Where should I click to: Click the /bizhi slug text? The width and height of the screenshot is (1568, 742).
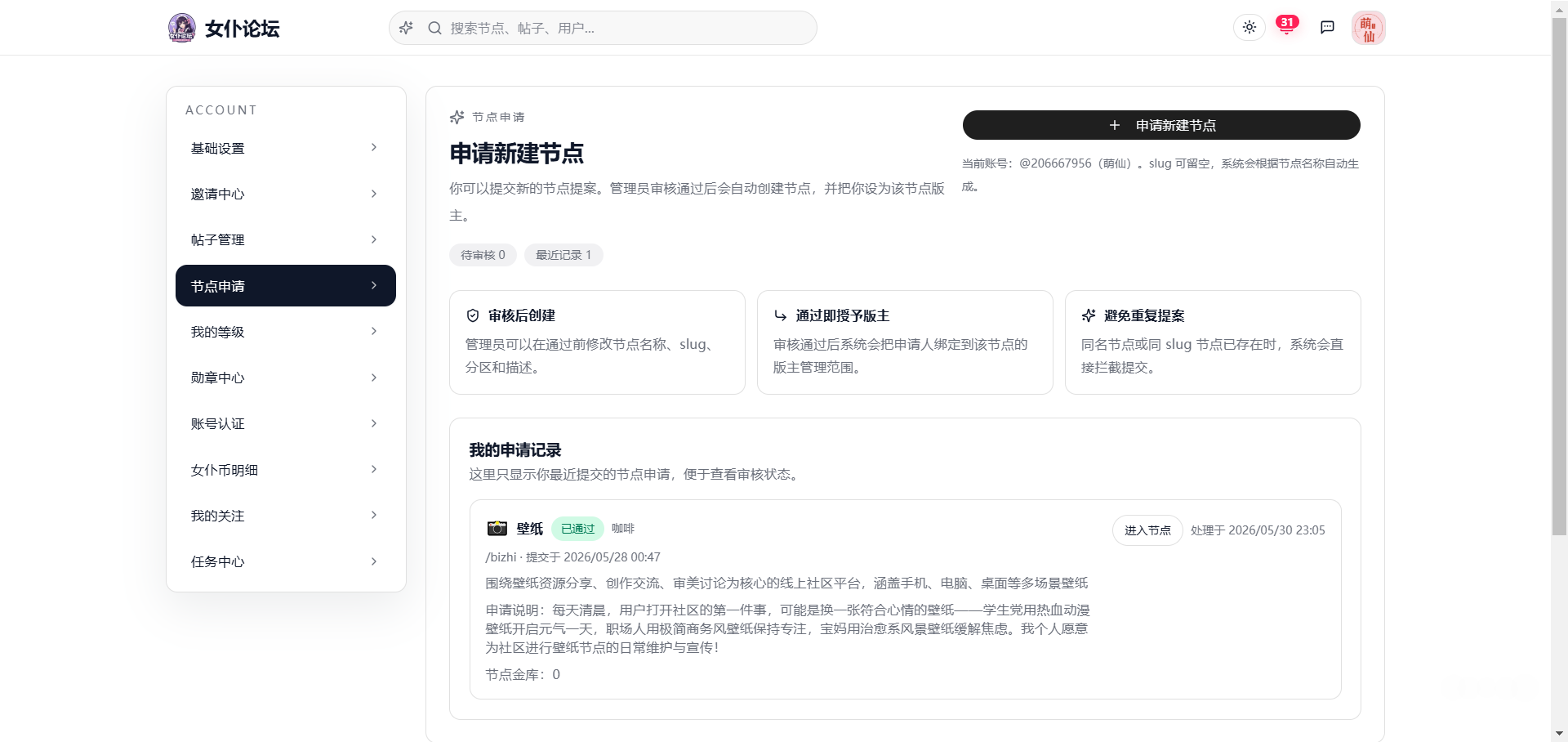pyautogui.click(x=501, y=557)
